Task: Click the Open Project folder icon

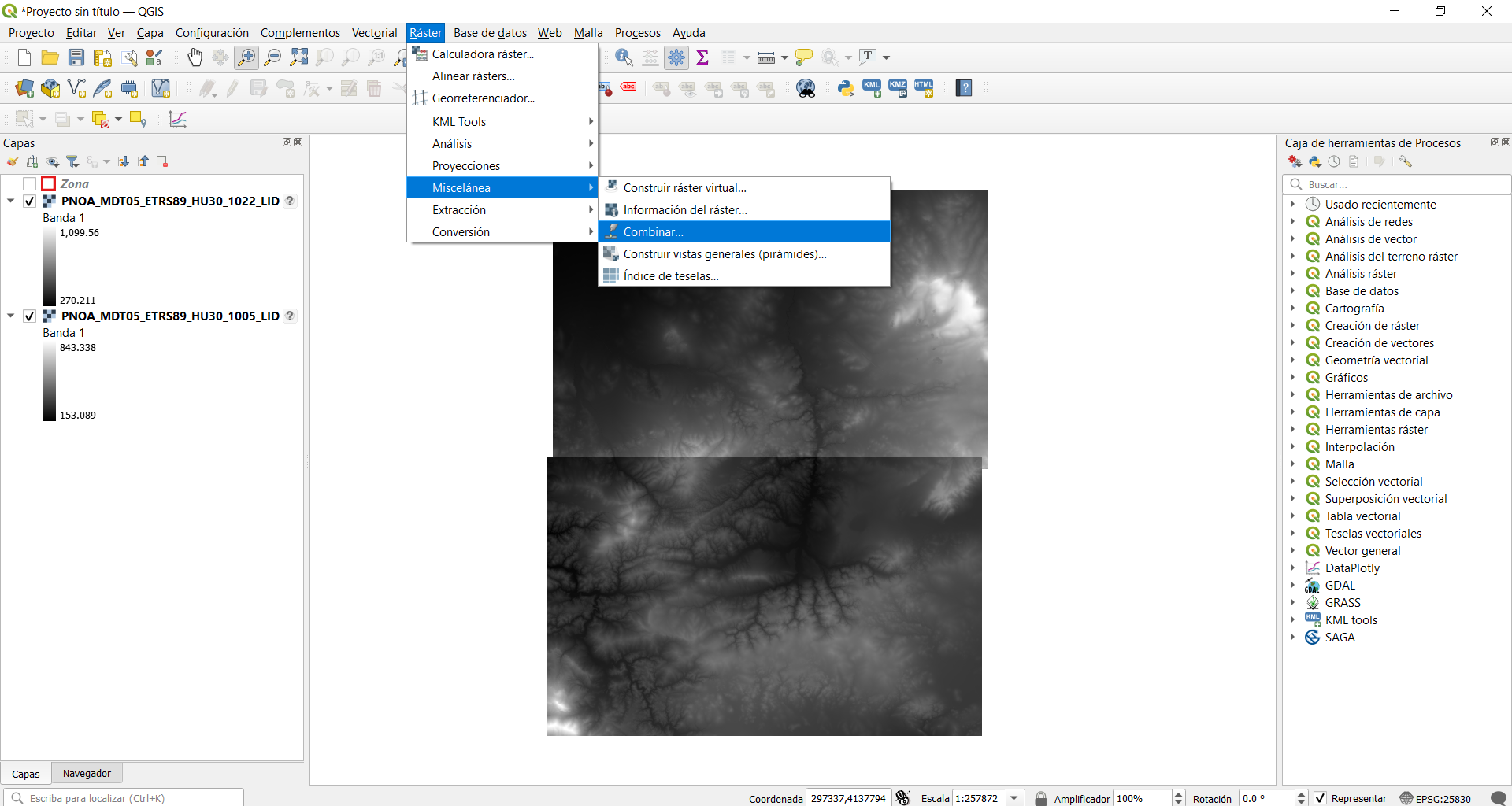Action: tap(50, 57)
